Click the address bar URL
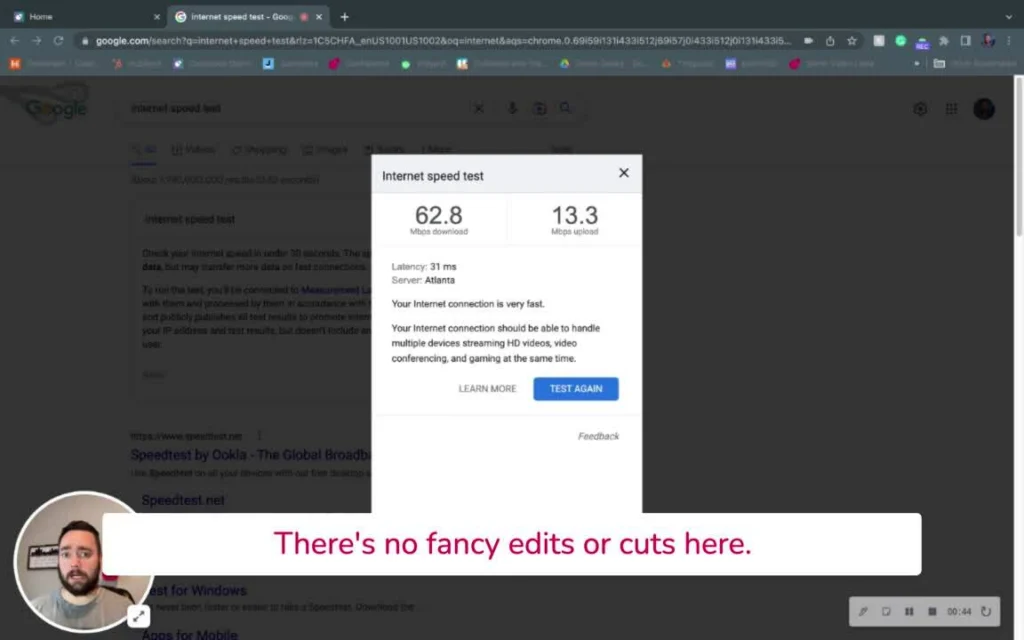 coord(440,41)
